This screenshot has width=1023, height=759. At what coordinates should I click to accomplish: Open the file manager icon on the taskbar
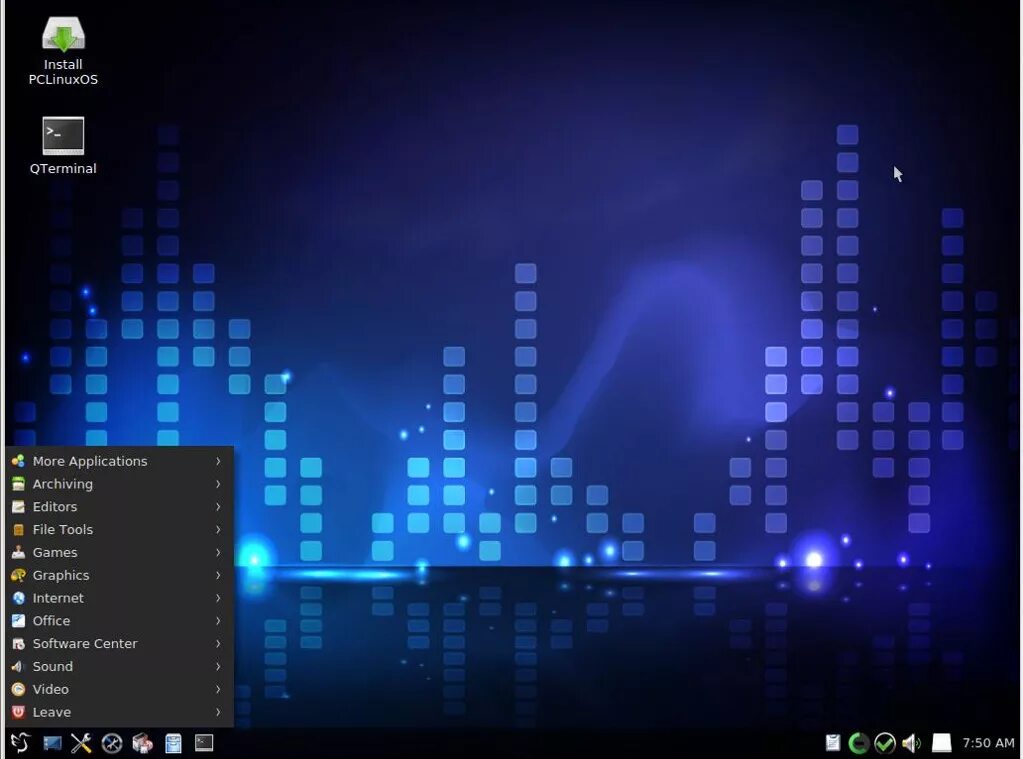(x=173, y=742)
